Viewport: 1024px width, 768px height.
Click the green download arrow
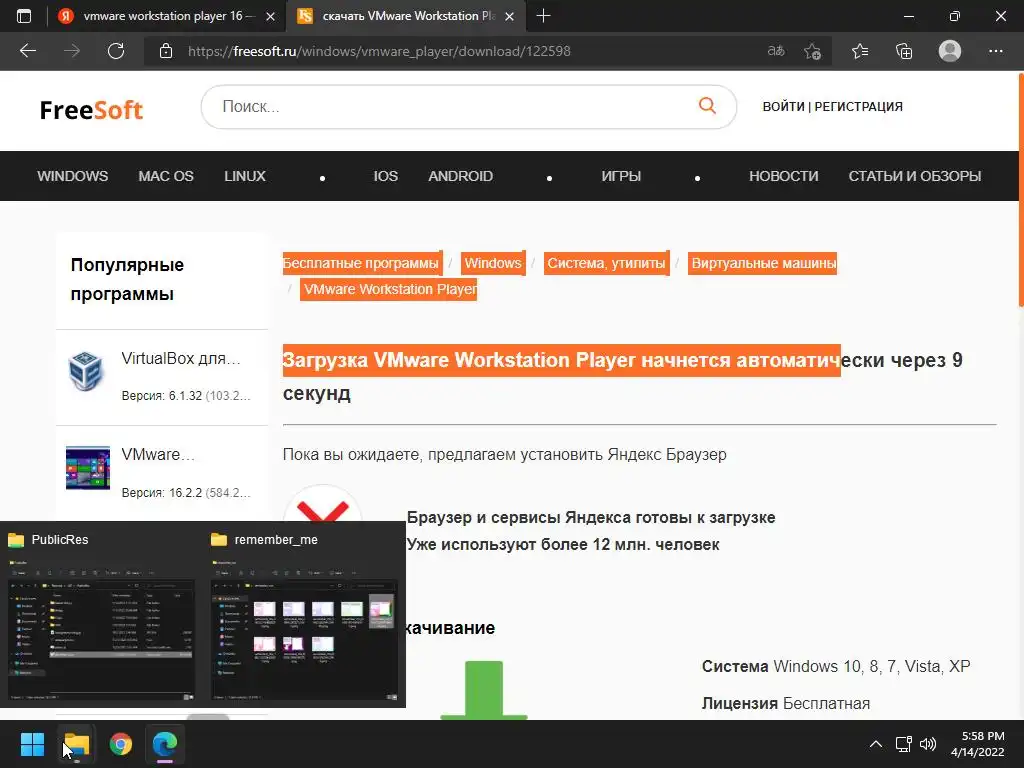(x=484, y=690)
